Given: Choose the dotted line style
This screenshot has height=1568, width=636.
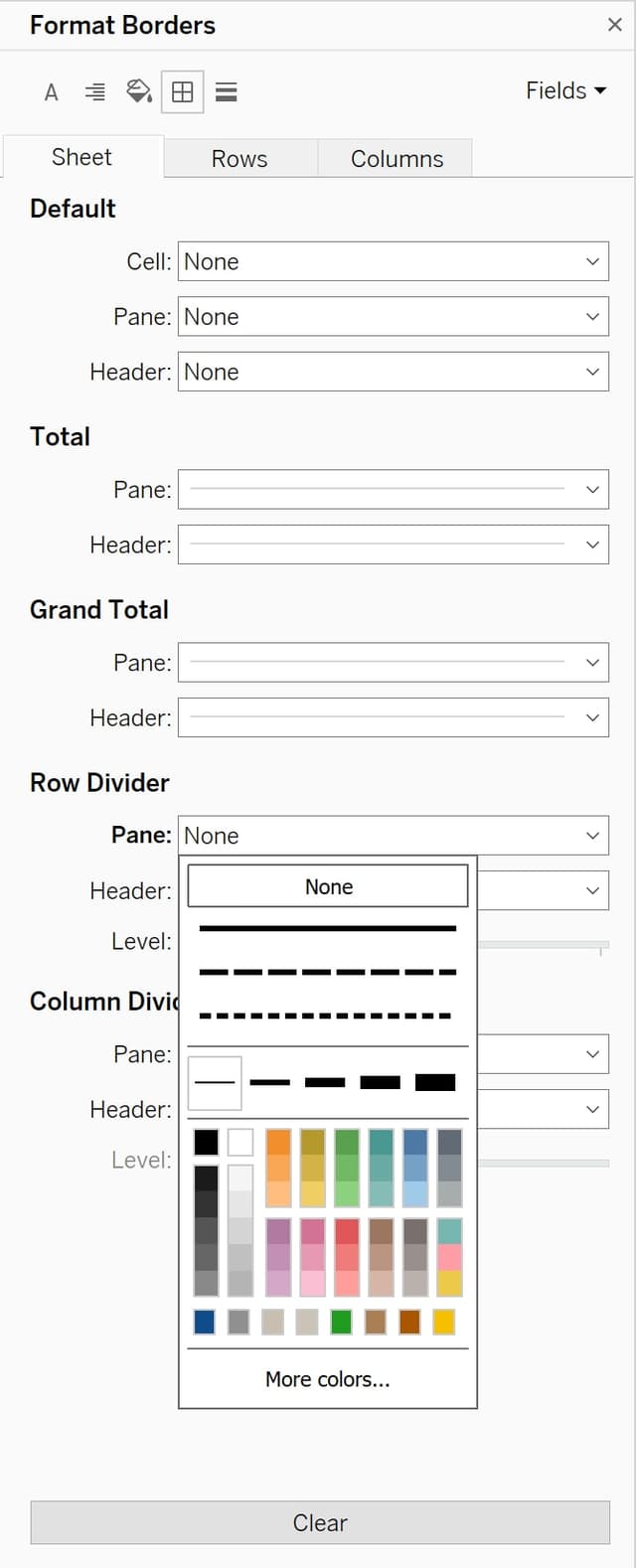Looking at the screenshot, I should click(328, 1014).
